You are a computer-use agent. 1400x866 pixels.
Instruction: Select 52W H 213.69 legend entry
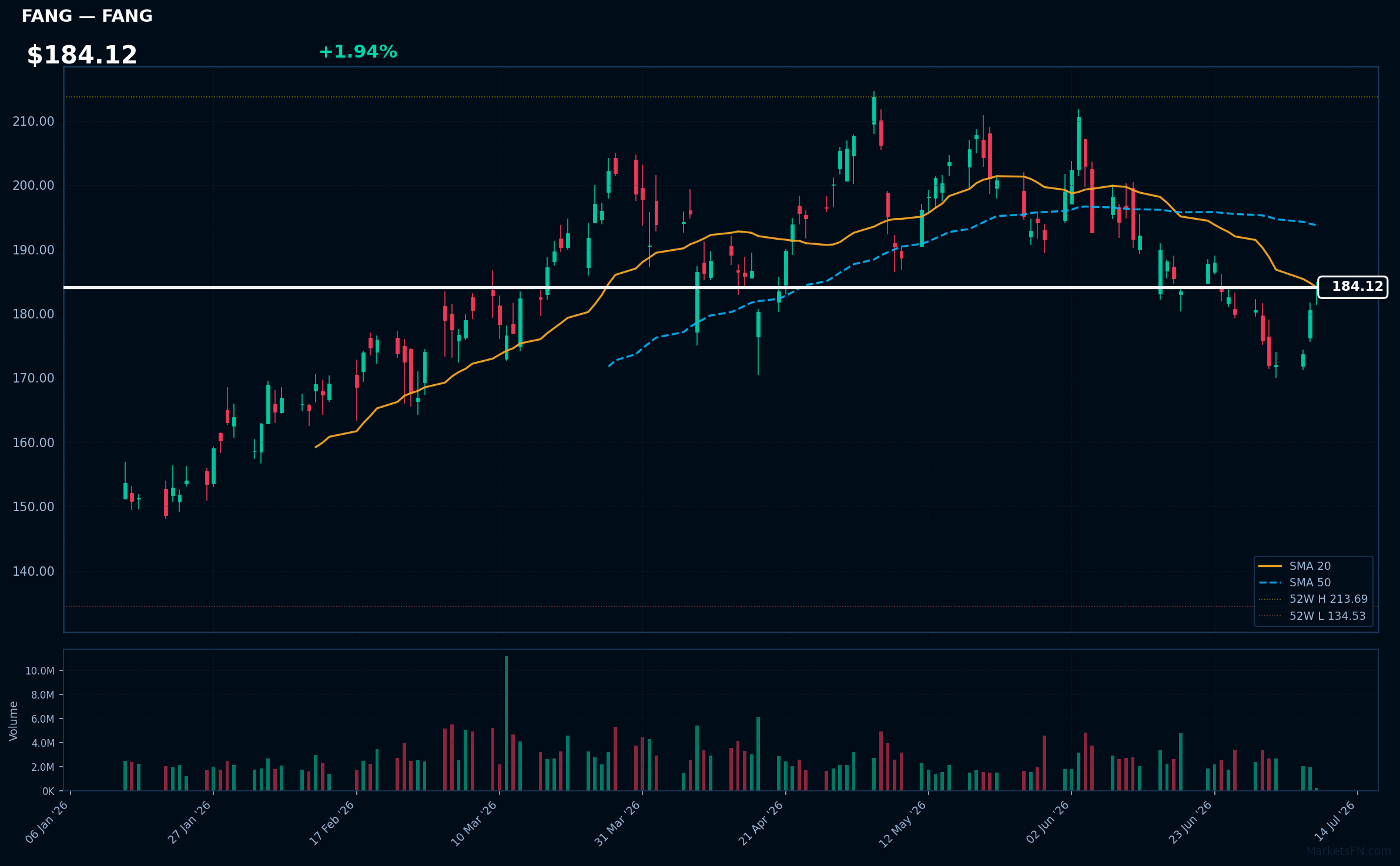1313,599
